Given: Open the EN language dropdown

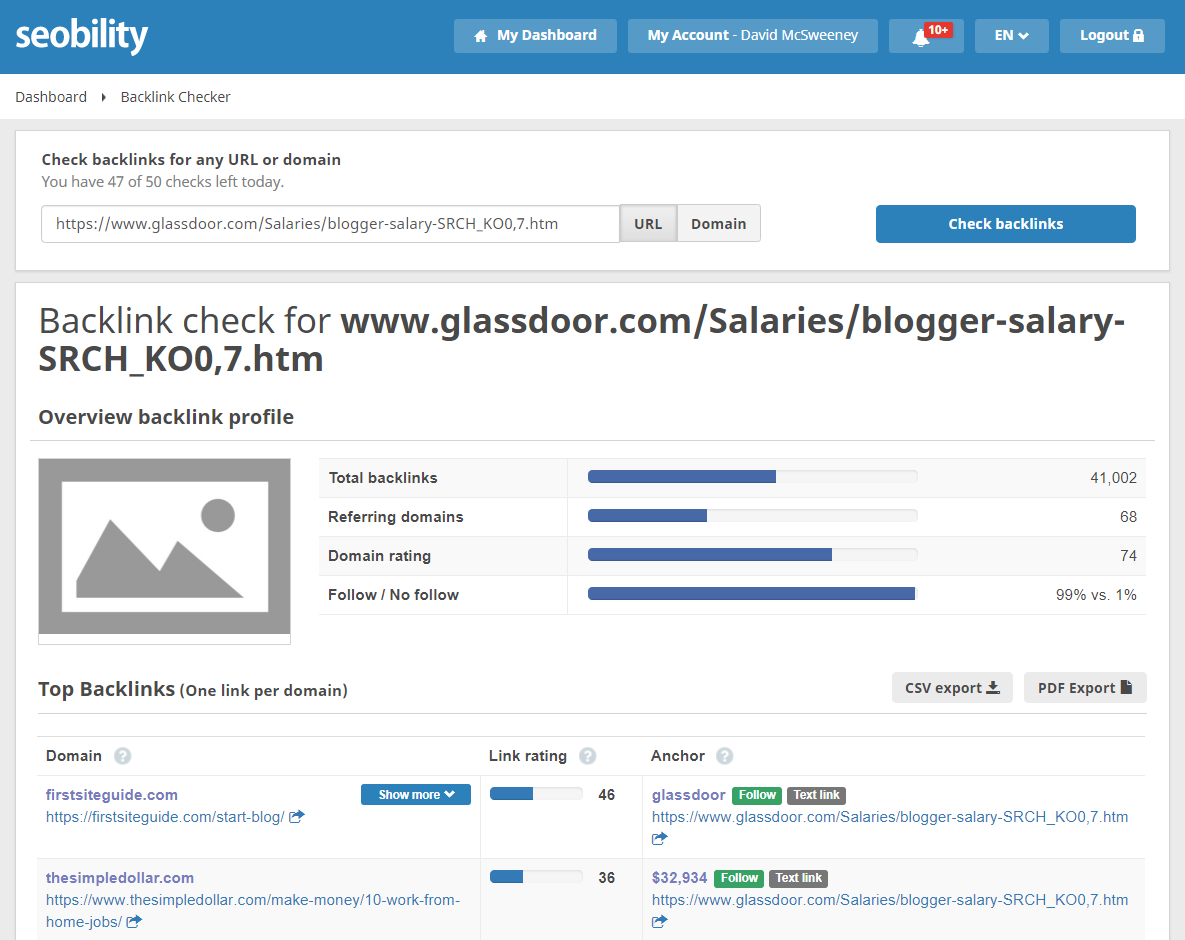Looking at the screenshot, I should coord(1011,36).
